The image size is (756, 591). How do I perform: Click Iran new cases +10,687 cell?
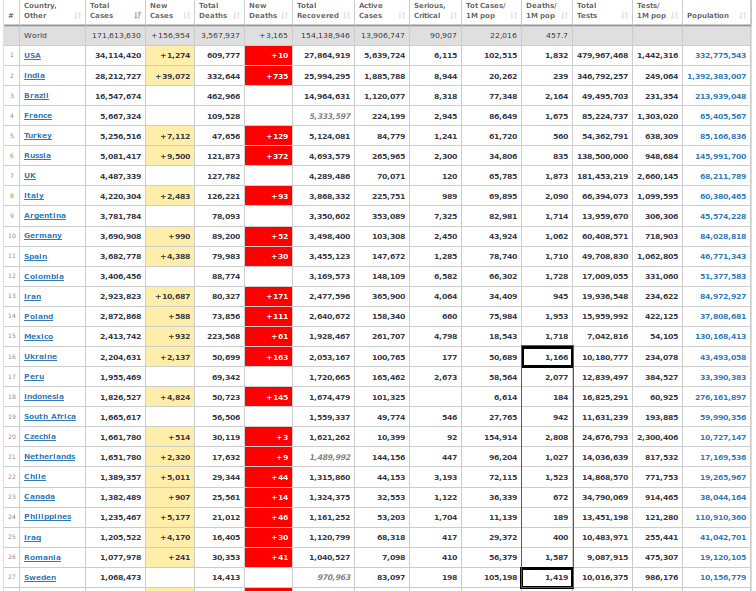coord(170,296)
